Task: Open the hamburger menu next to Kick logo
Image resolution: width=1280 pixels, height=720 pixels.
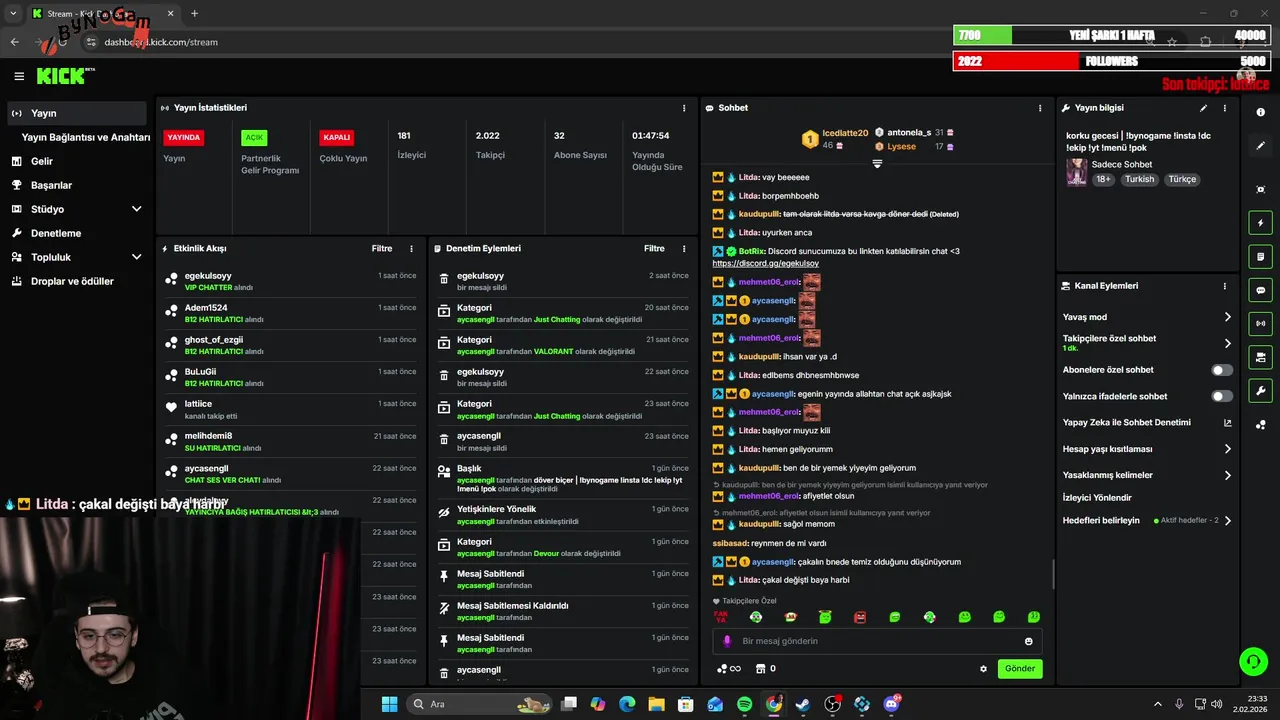Action: tap(19, 76)
